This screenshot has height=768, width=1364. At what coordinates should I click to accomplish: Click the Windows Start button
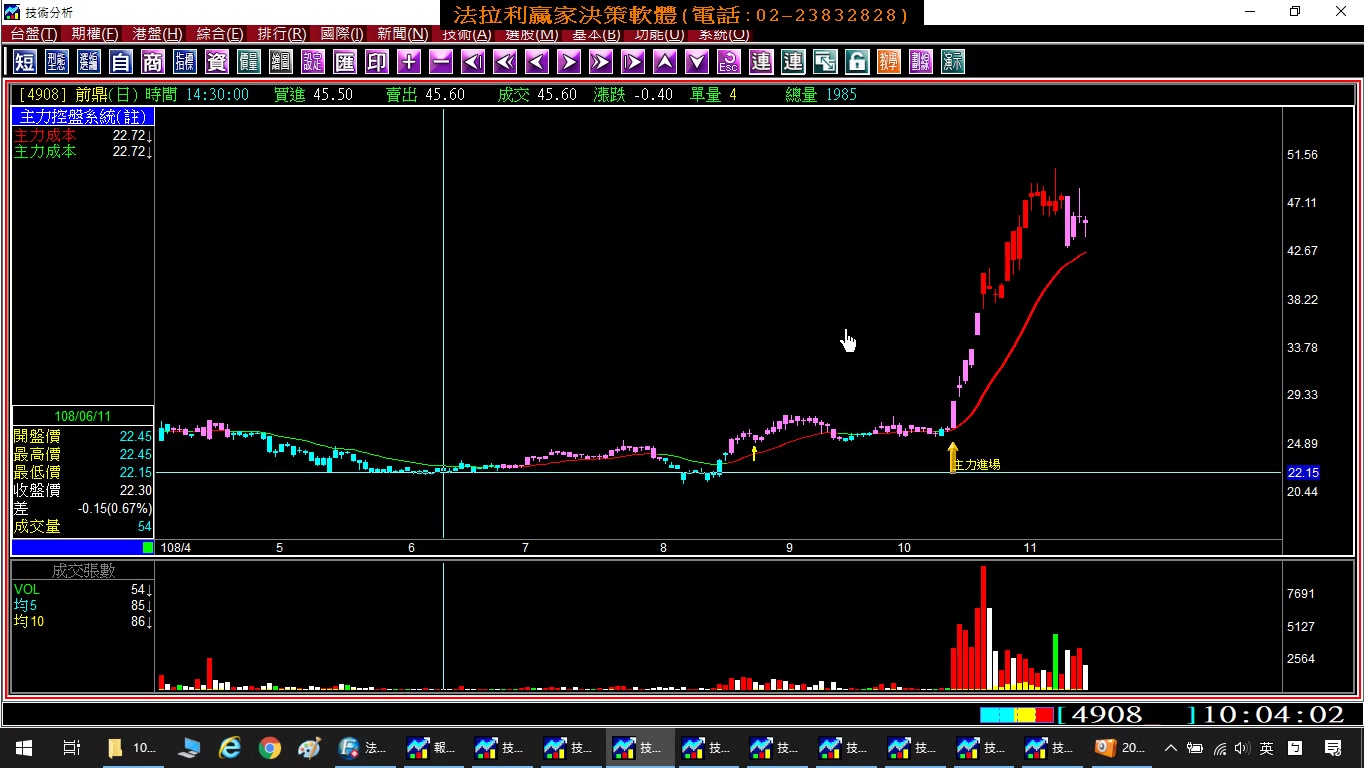coord(24,747)
